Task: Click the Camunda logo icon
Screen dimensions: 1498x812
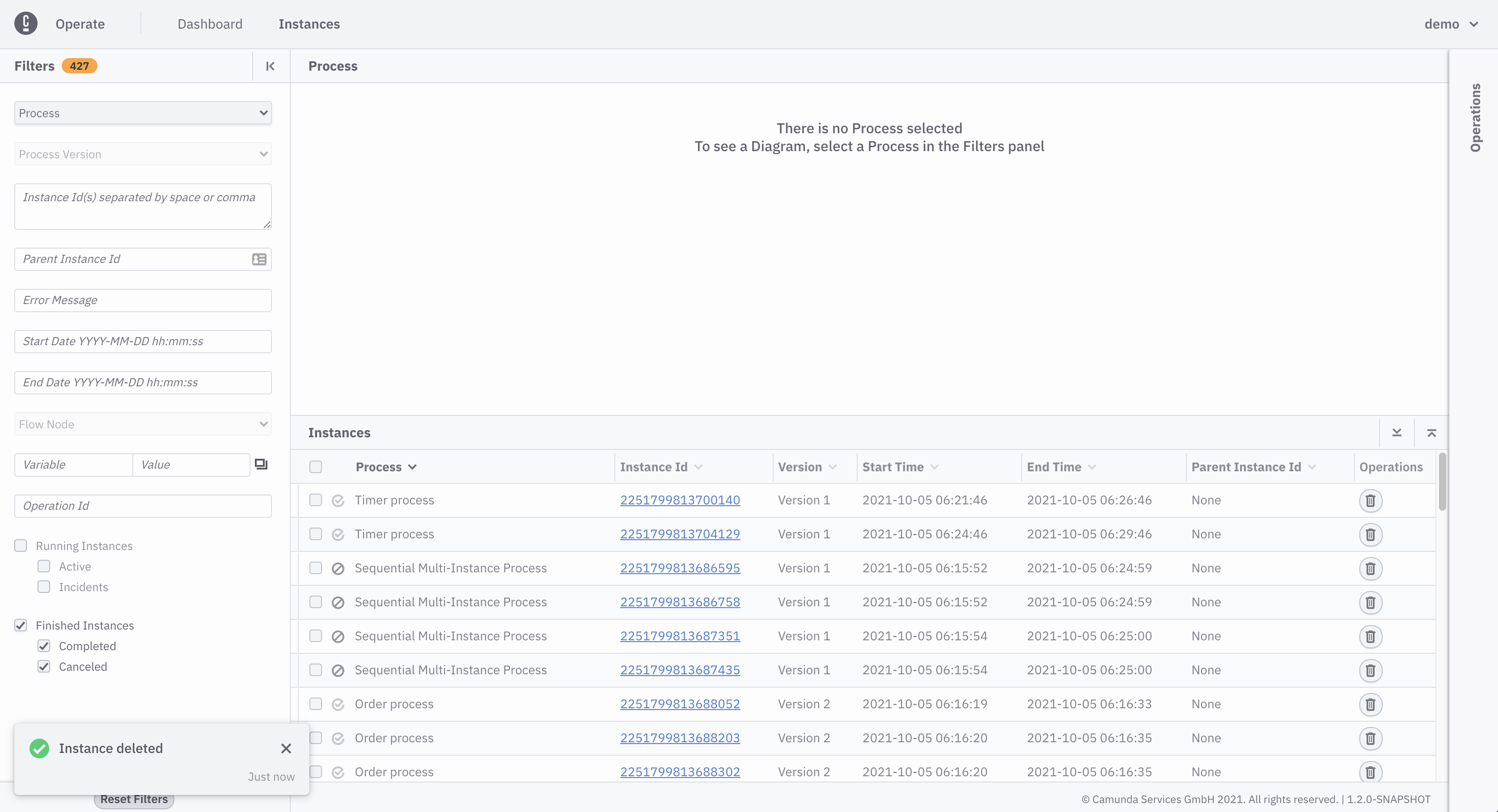Action: pyautogui.click(x=25, y=24)
